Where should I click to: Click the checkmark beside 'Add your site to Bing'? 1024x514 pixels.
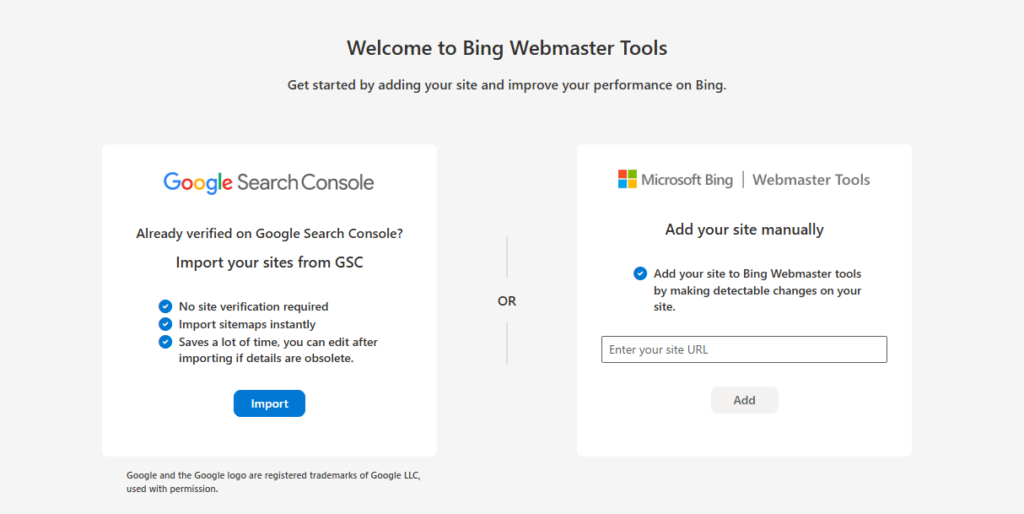(x=640, y=274)
